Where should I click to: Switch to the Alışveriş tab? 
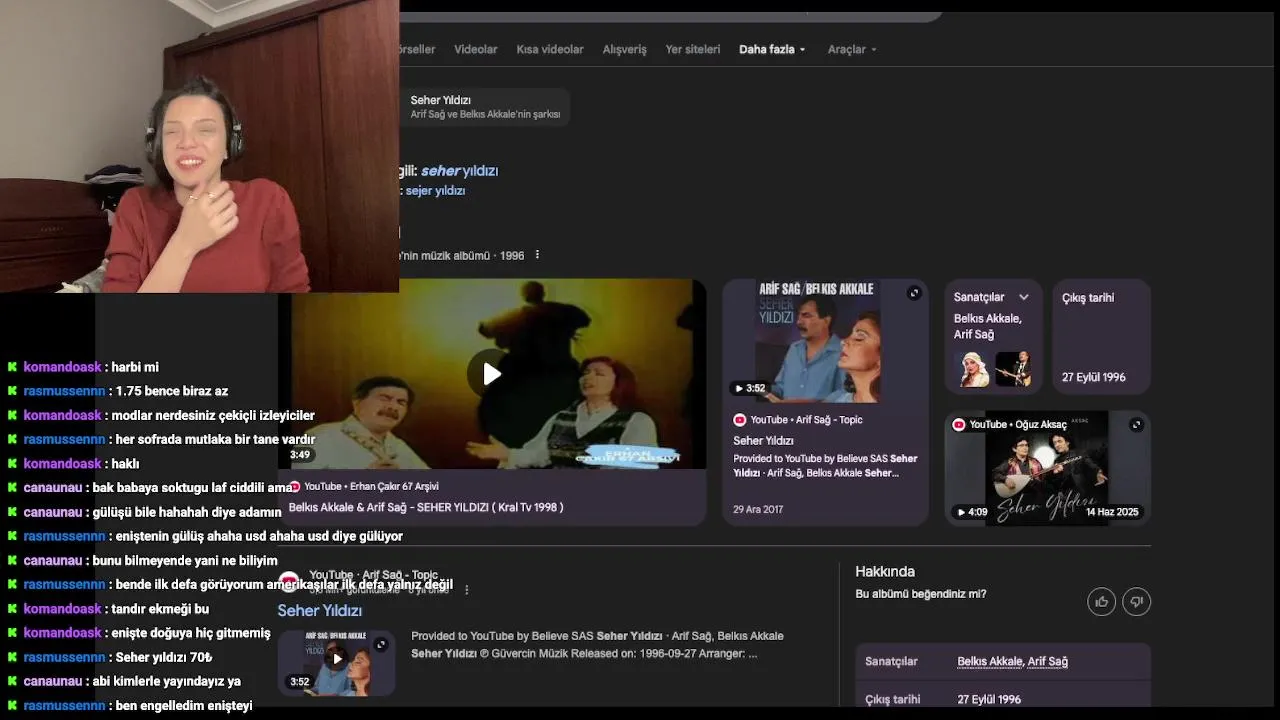[x=624, y=49]
